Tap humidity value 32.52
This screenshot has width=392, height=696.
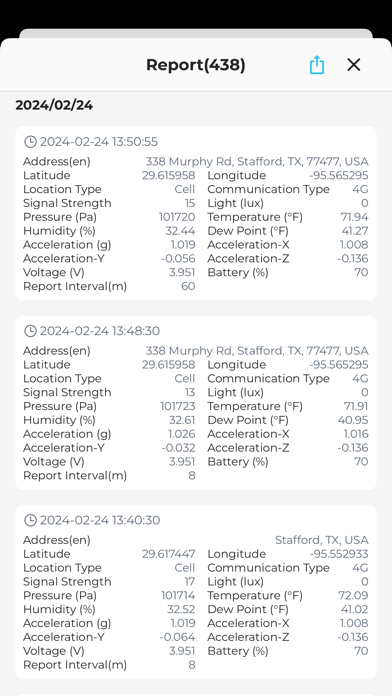181,609
